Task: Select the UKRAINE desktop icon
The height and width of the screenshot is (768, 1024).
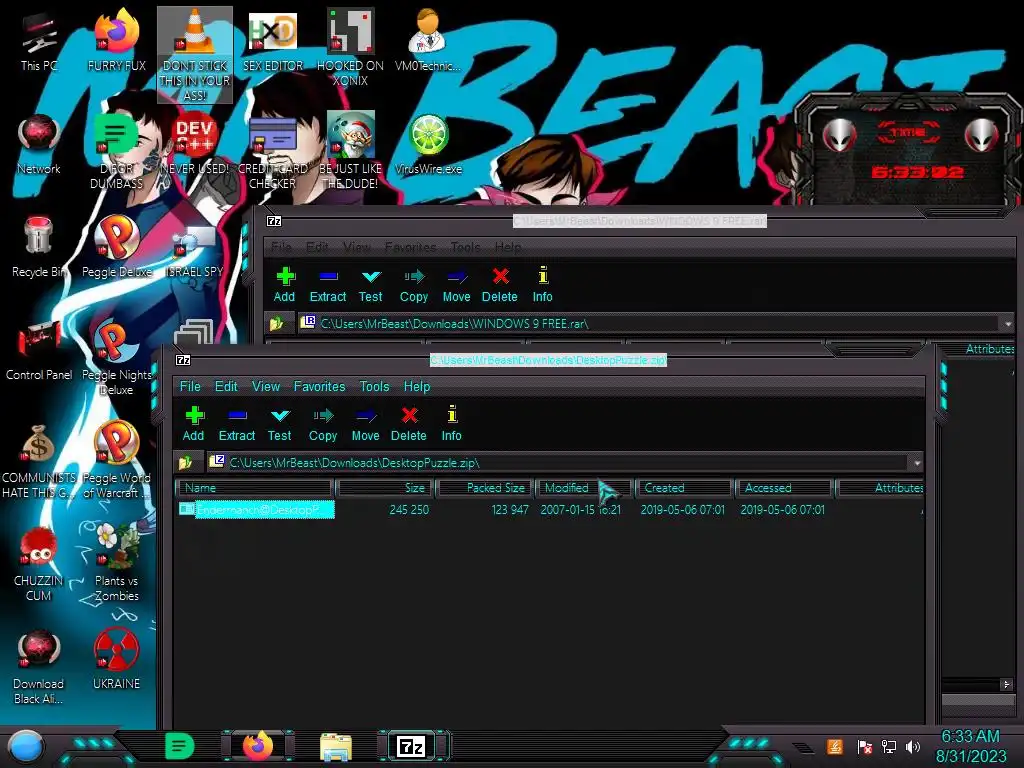Action: point(116,660)
